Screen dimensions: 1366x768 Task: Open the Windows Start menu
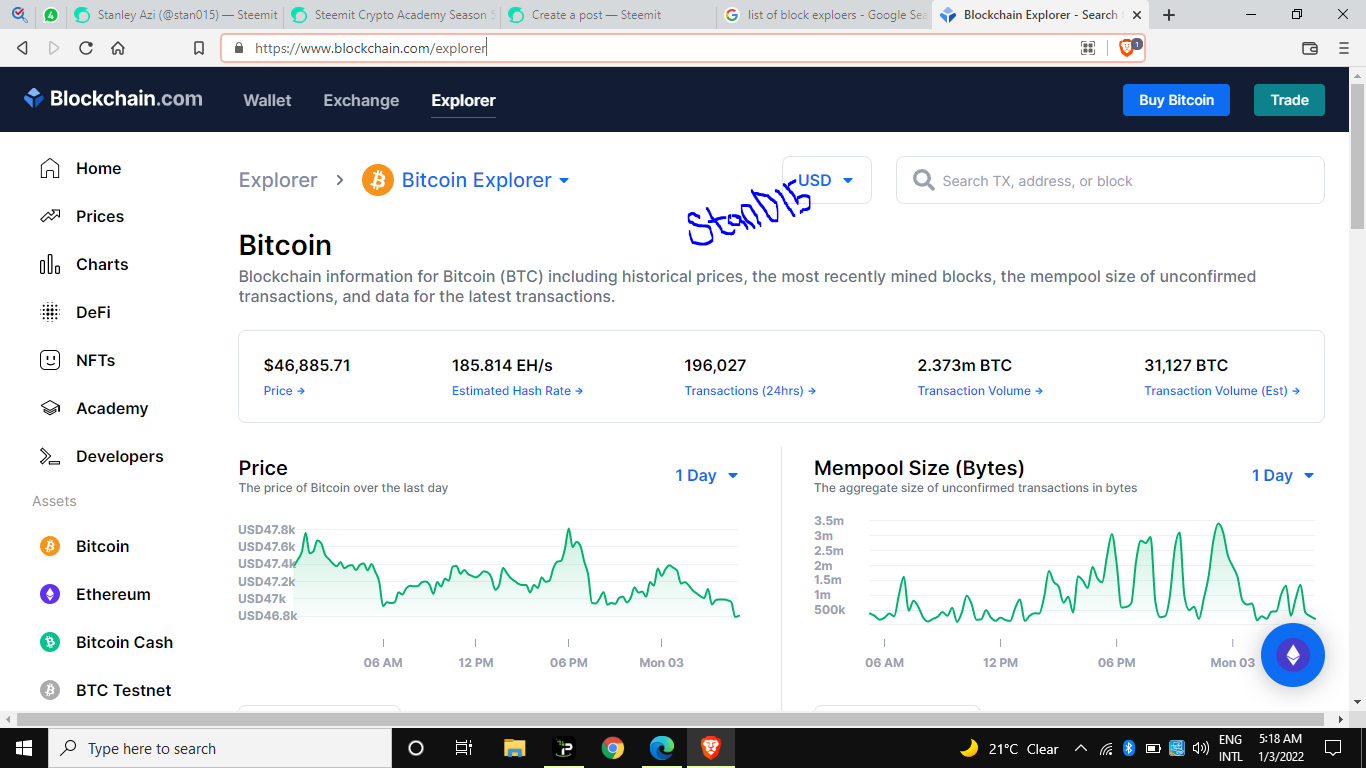pyautogui.click(x=24, y=748)
